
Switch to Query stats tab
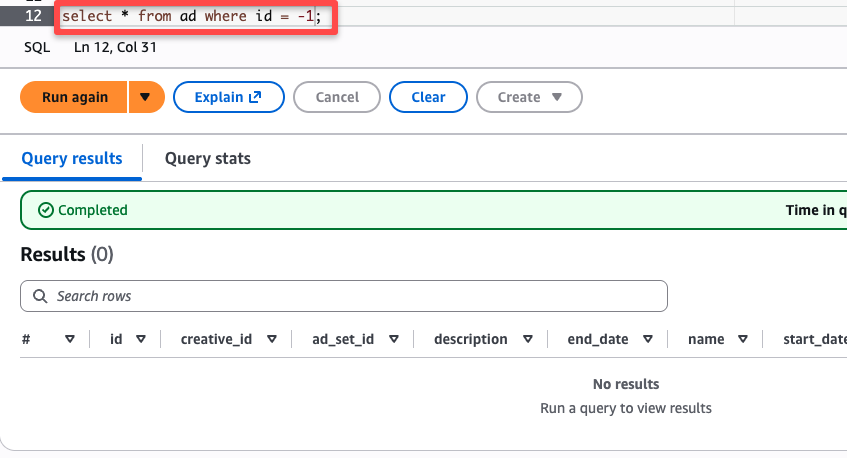(207, 158)
